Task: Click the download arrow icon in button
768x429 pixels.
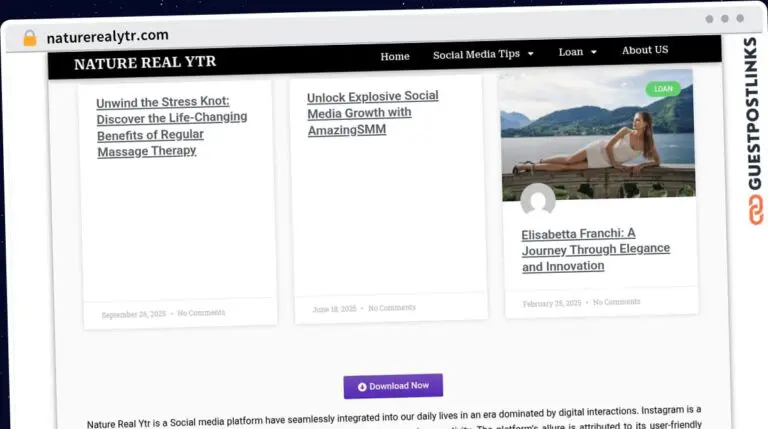Action: (362, 386)
